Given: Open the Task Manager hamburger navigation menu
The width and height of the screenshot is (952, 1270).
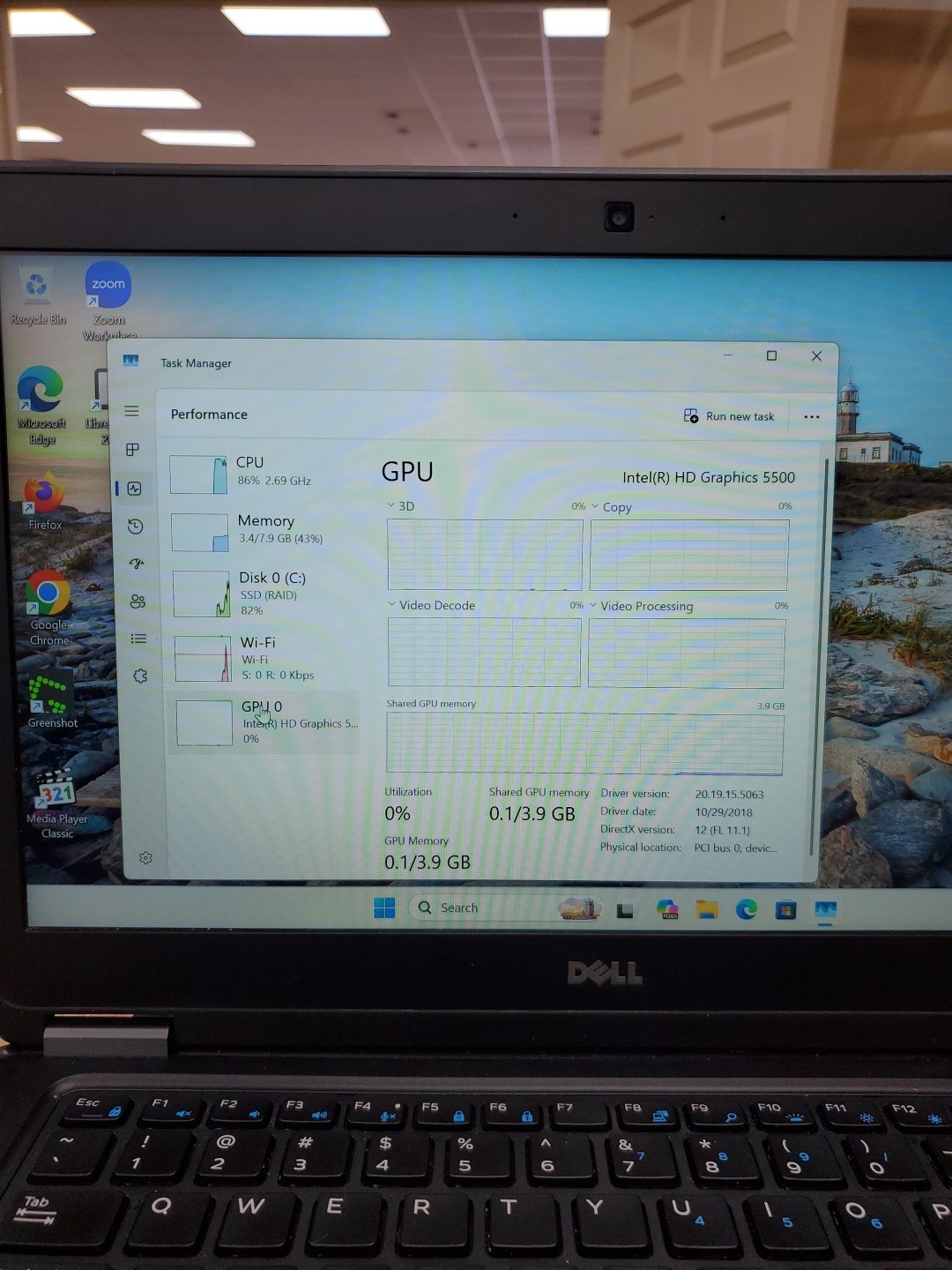Looking at the screenshot, I should (x=131, y=411).
